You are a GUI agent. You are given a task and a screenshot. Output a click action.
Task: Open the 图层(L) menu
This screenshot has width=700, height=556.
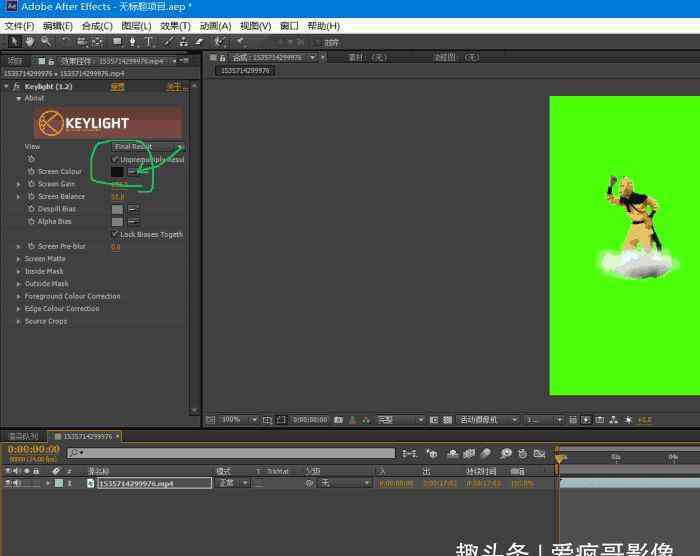tap(136, 26)
